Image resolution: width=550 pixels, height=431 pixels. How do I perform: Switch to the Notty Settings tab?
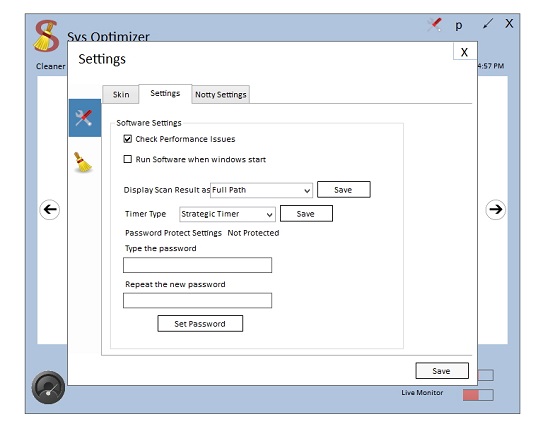[x=221, y=95]
